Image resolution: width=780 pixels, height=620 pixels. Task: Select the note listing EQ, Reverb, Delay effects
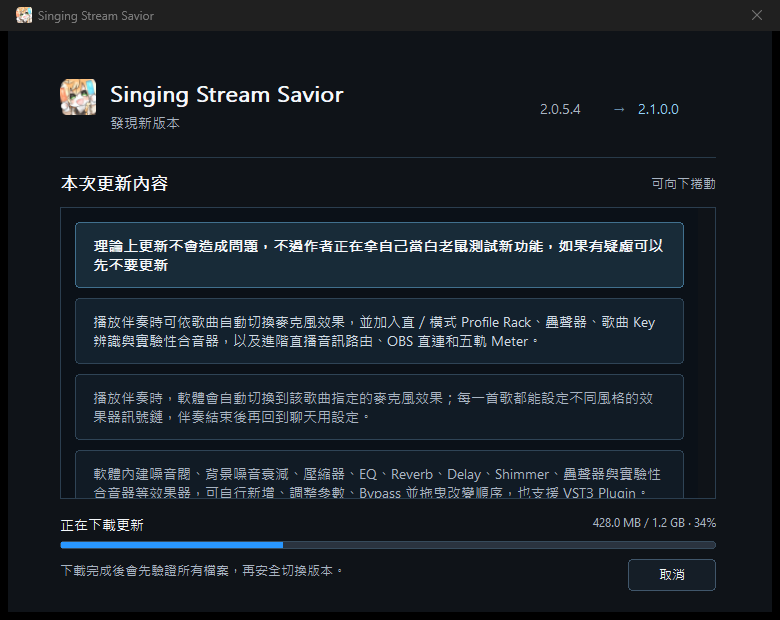click(x=379, y=475)
